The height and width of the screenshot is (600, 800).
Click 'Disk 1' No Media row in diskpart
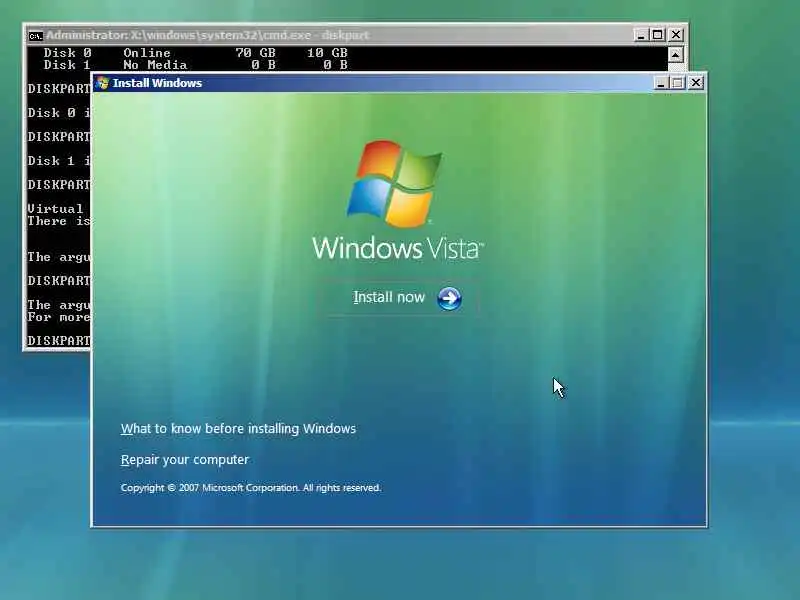click(195, 65)
